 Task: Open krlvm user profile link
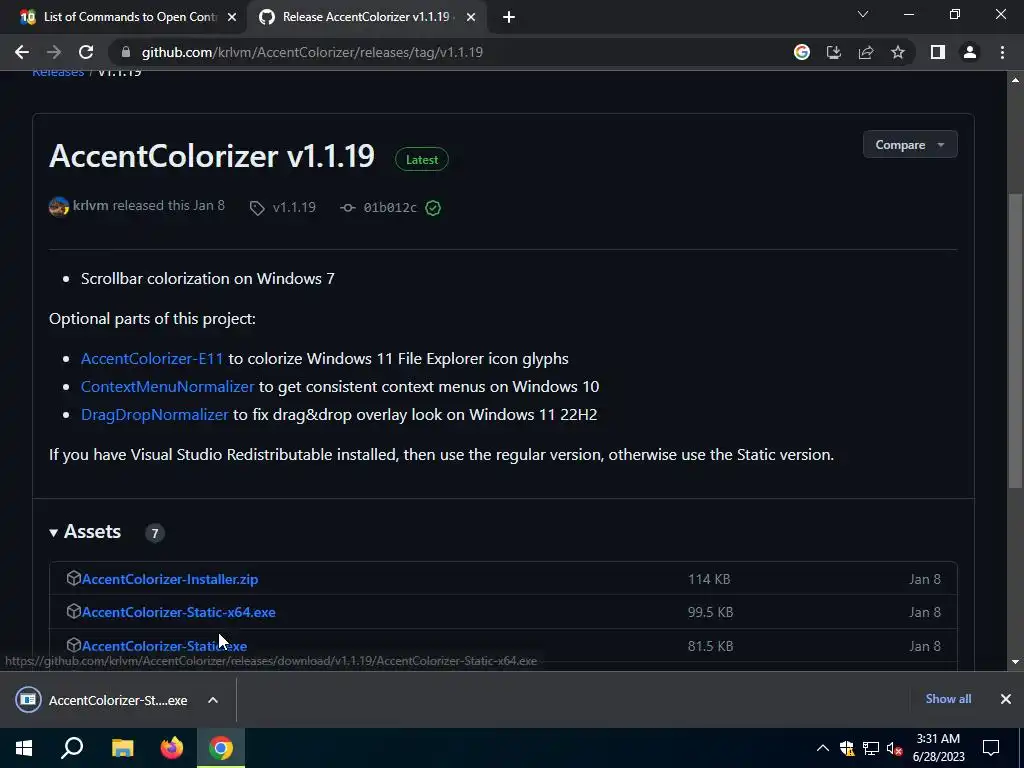[x=91, y=206]
